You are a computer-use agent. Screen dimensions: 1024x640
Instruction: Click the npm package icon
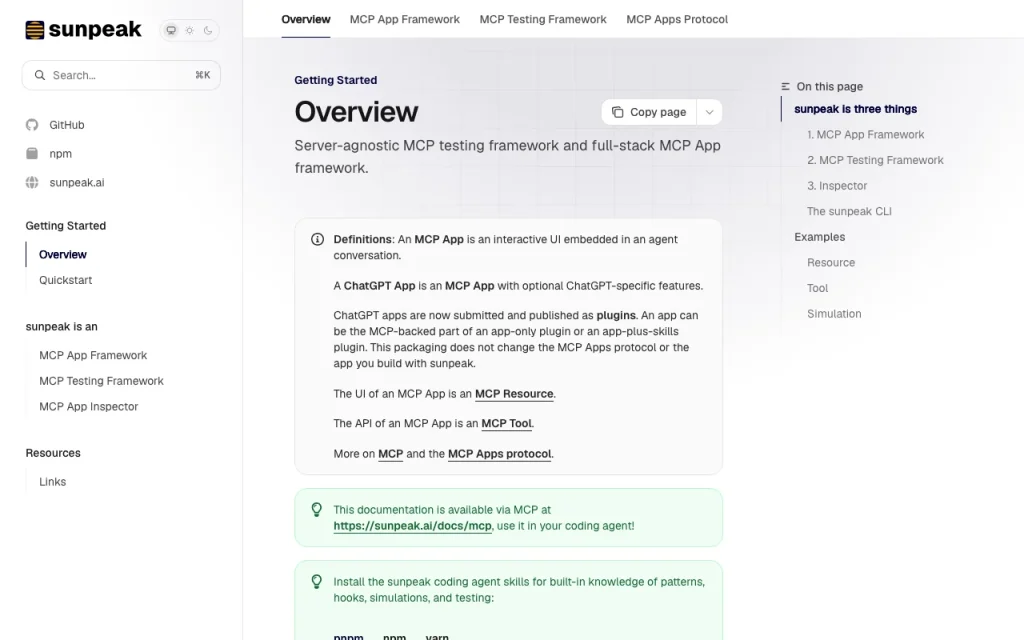32,153
